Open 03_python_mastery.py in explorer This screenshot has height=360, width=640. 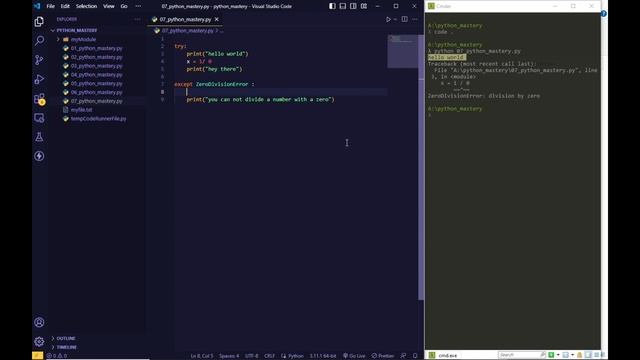click(x=96, y=66)
